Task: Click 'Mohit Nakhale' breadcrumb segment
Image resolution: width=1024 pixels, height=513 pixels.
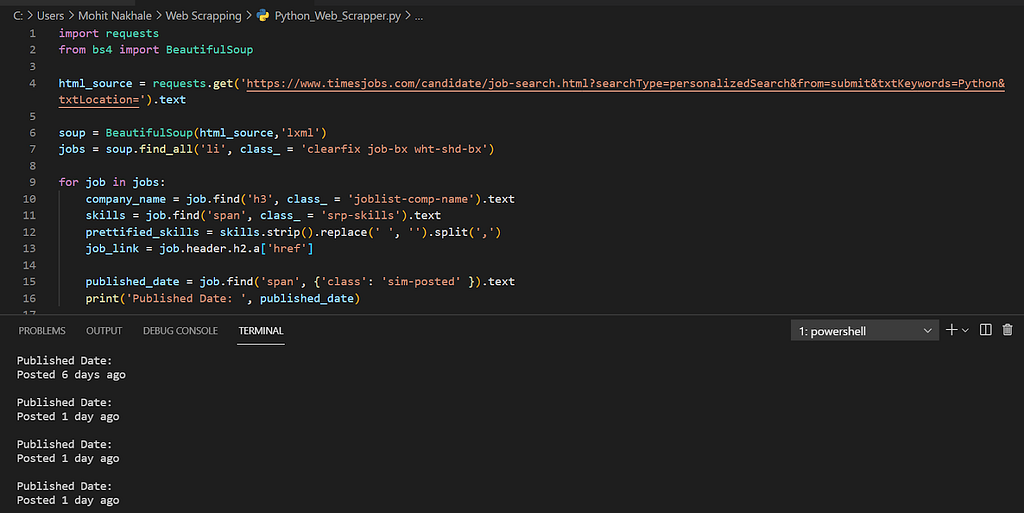Action: 115,16
